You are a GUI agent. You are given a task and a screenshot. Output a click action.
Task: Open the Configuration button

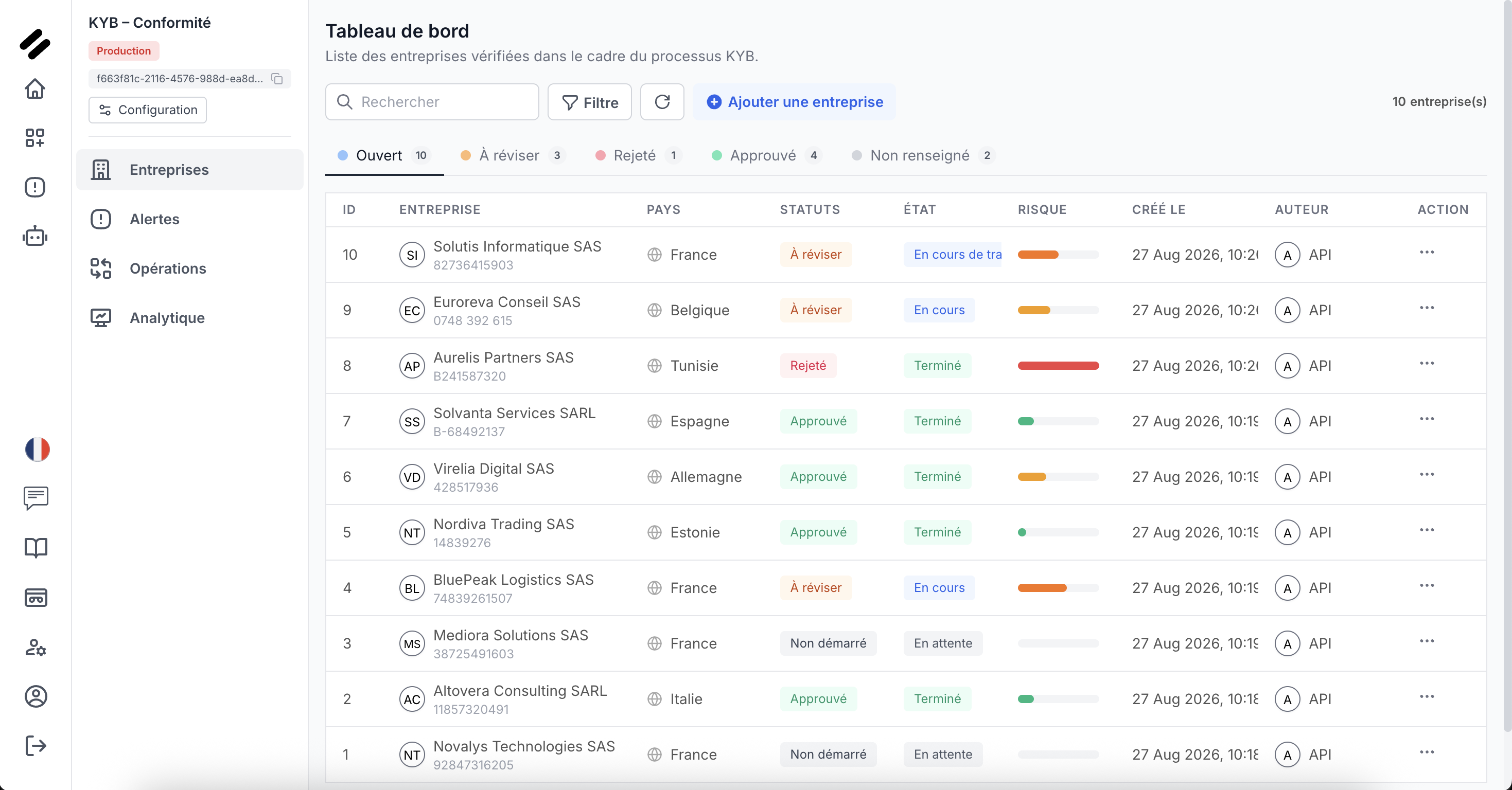(x=147, y=110)
